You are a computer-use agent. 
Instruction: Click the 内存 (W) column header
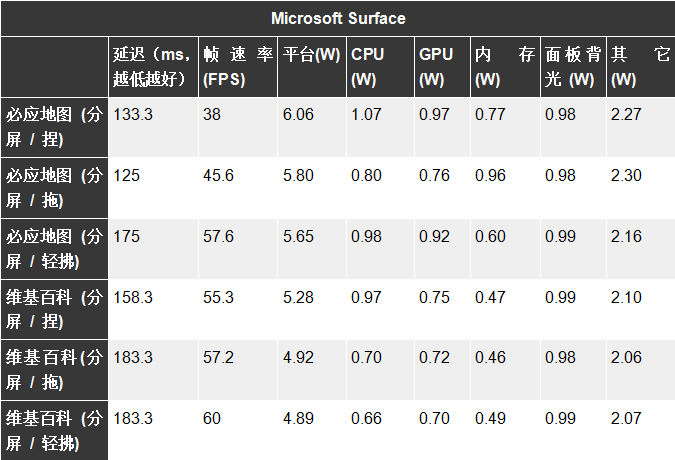(x=504, y=66)
